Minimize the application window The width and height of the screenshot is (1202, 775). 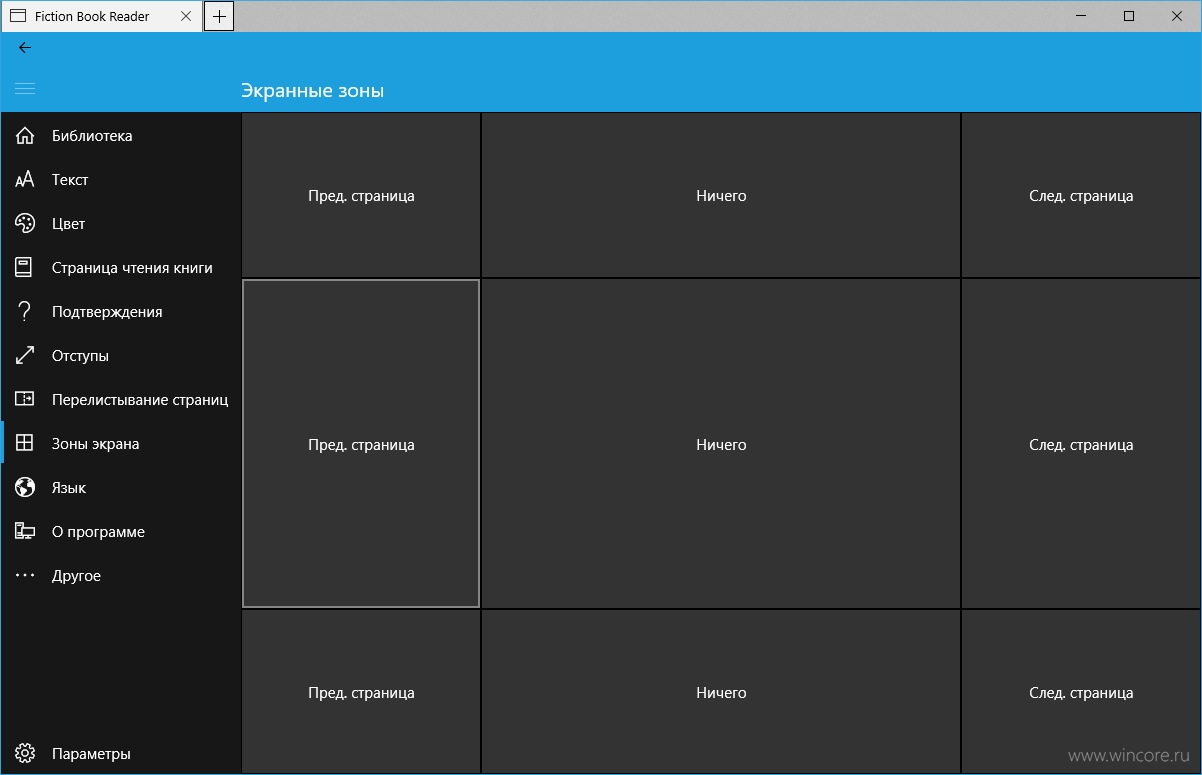point(1082,16)
